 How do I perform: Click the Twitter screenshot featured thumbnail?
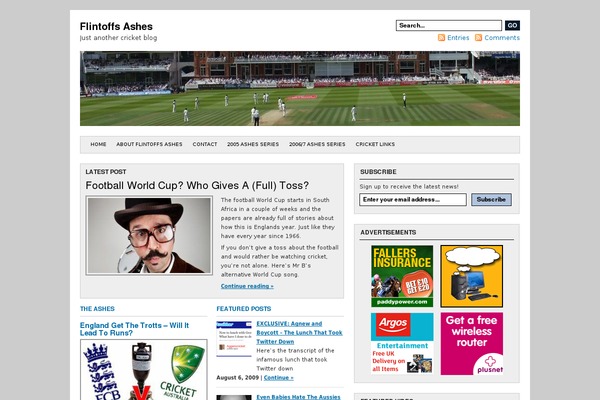[x=234, y=338]
